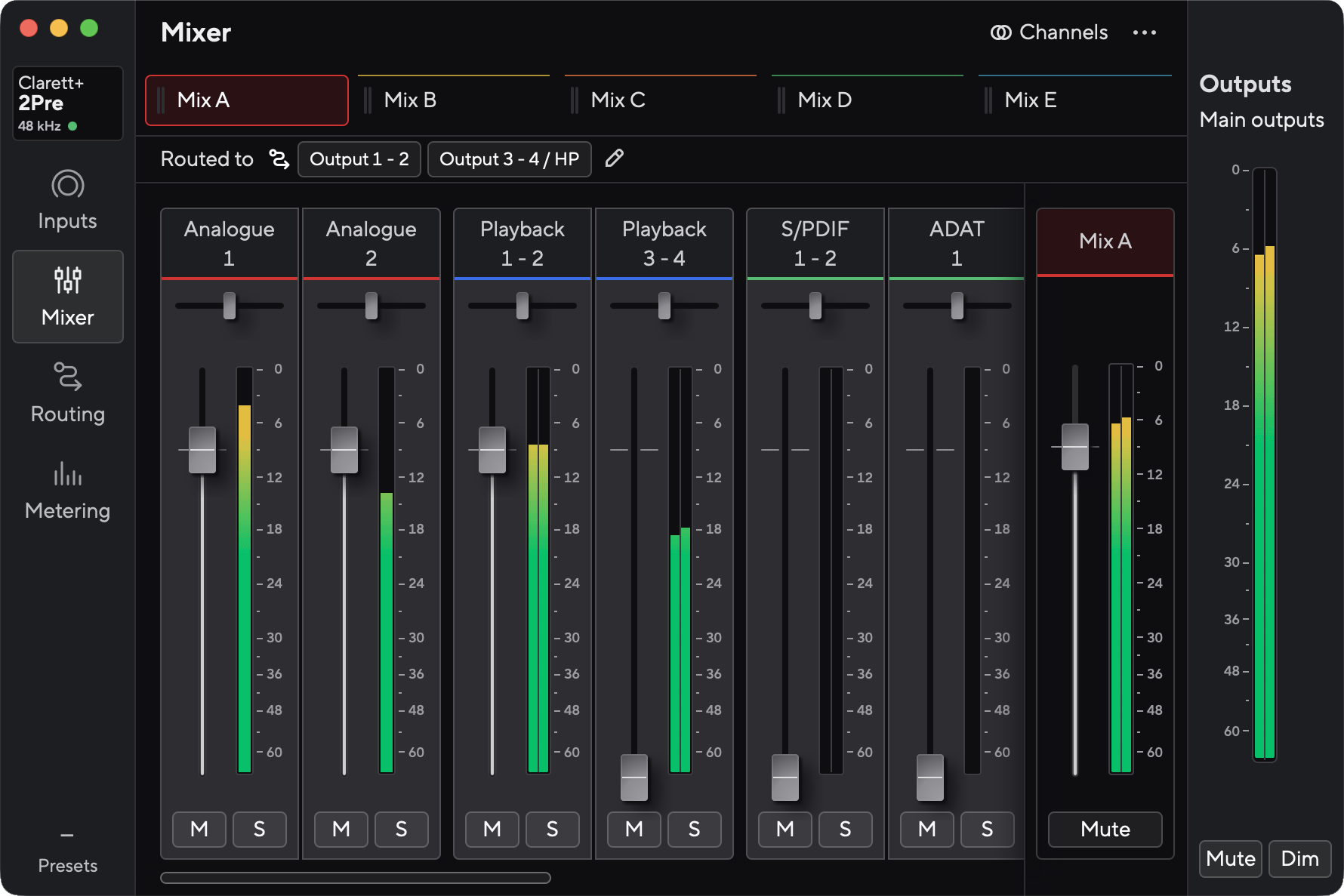Image resolution: width=1344 pixels, height=896 pixels.
Task: Select the Mix A tab
Action: click(x=247, y=100)
